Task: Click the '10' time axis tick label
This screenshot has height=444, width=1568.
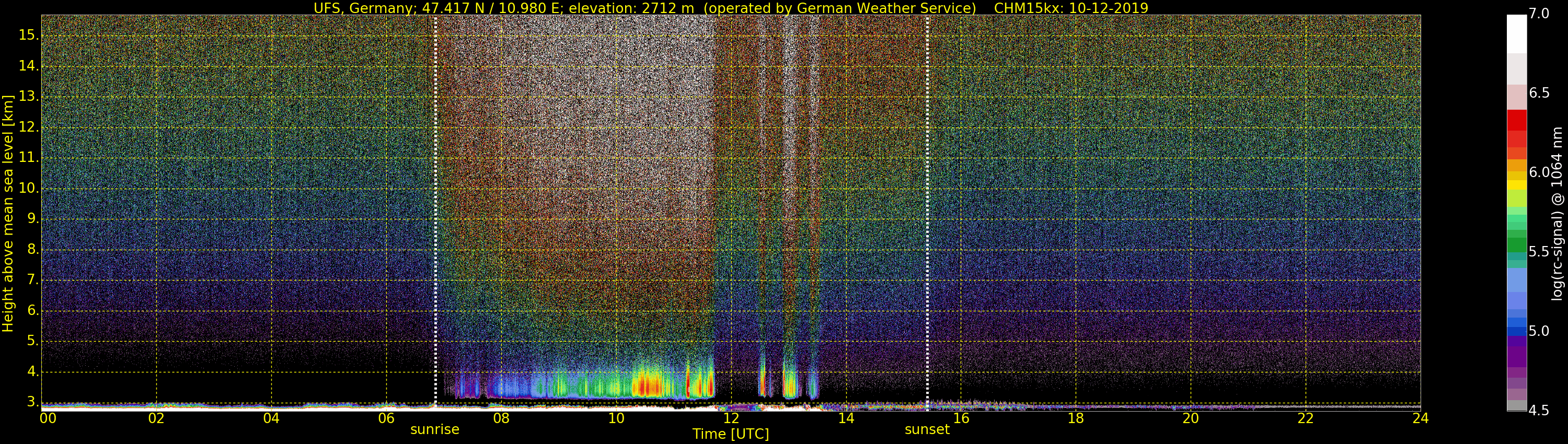Action: click(x=616, y=418)
